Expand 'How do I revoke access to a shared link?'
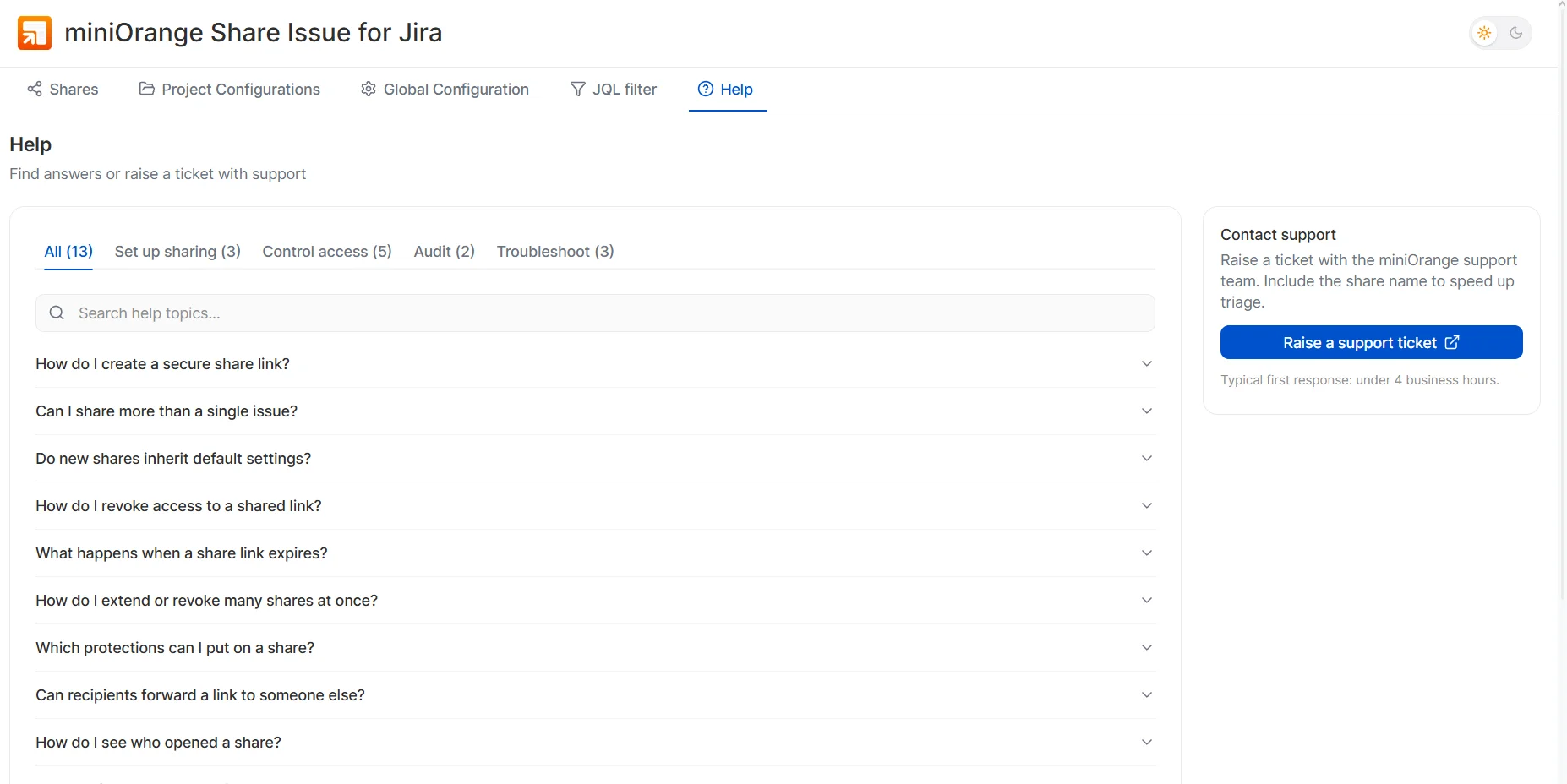Image resolution: width=1567 pixels, height=784 pixels. point(595,506)
